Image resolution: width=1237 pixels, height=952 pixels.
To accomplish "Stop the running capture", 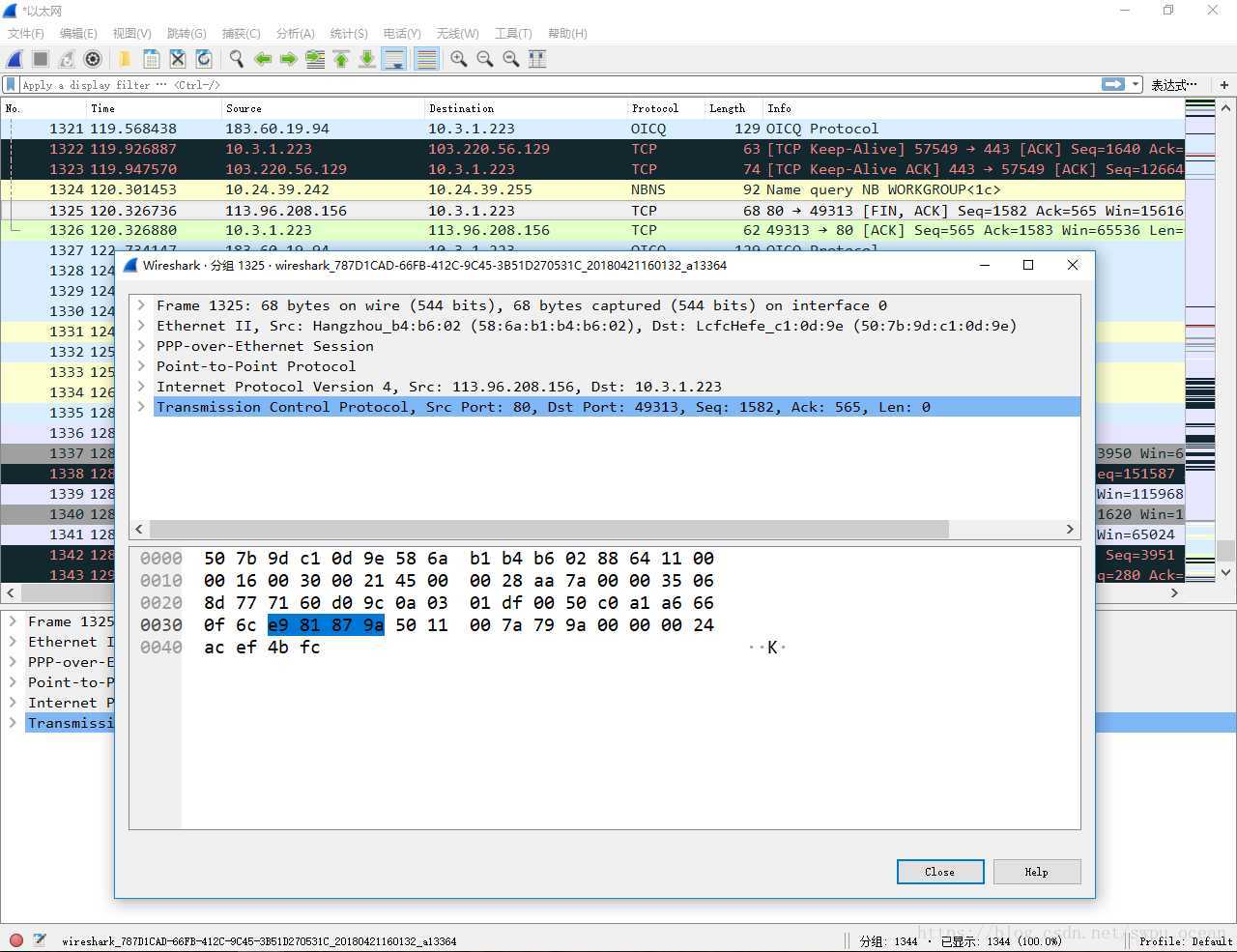I will [x=41, y=59].
